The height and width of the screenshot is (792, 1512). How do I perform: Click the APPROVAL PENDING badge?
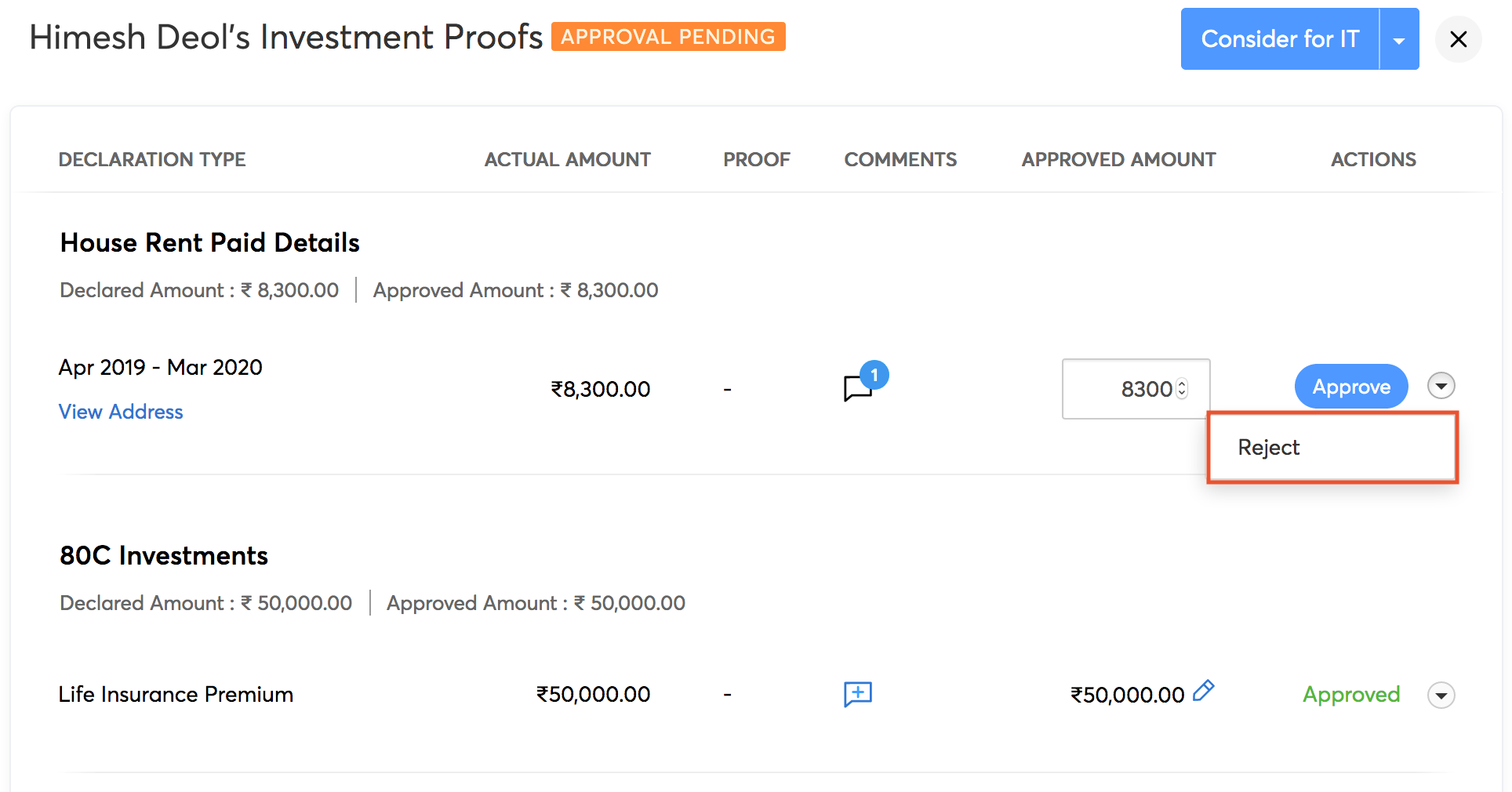[668, 36]
